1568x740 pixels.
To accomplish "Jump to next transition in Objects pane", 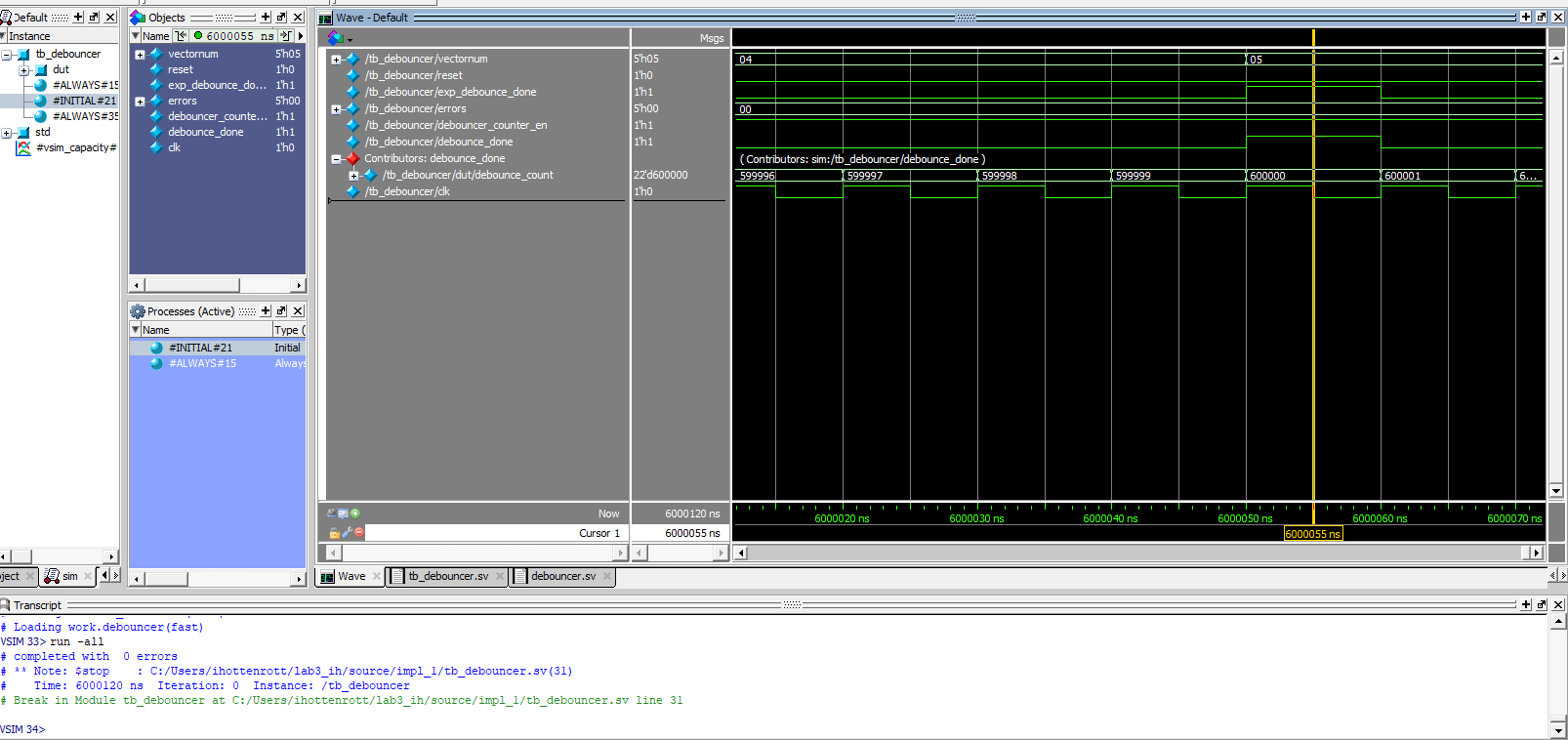I will tap(286, 36).
